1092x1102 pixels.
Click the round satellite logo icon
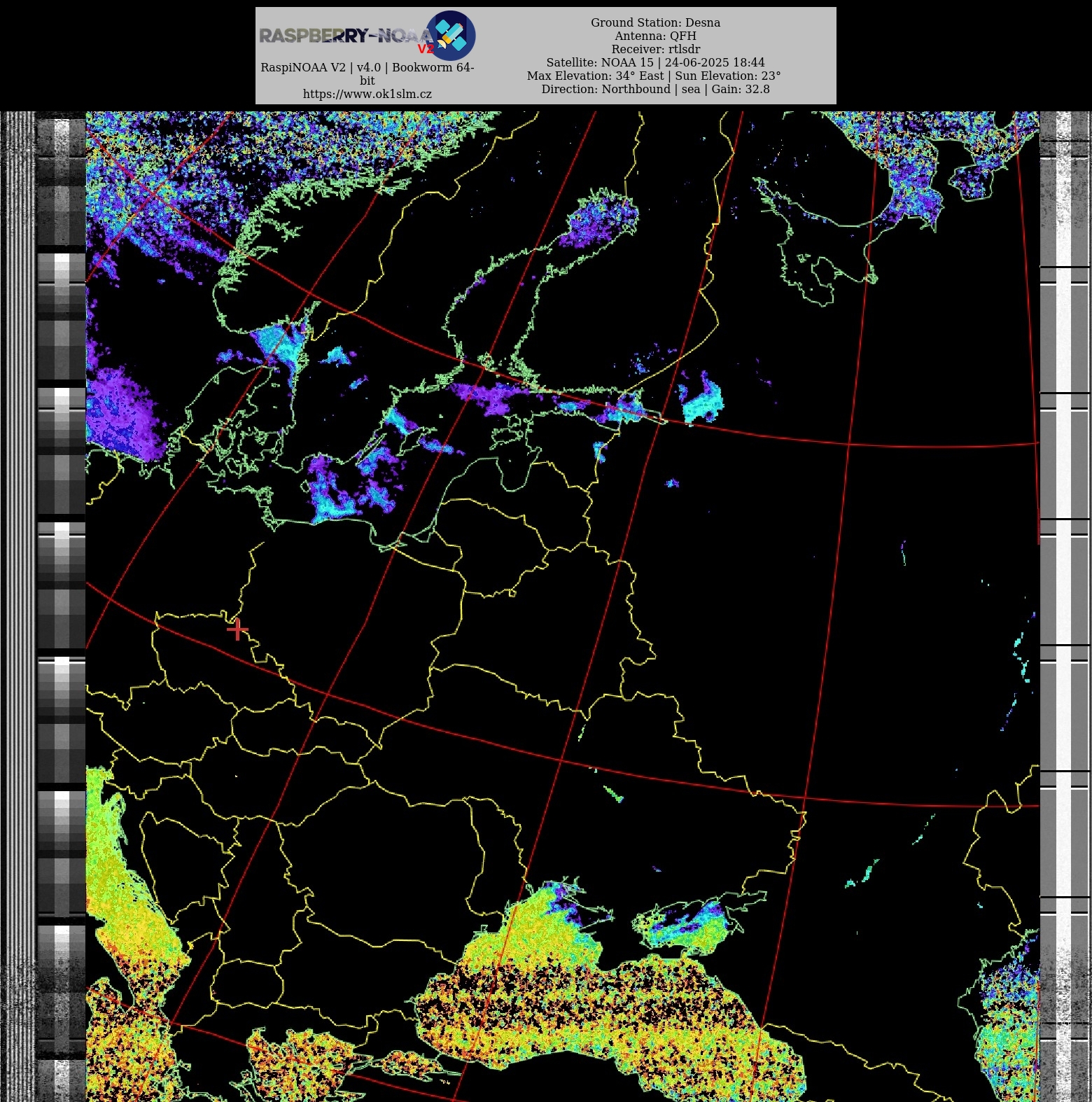coord(451,36)
